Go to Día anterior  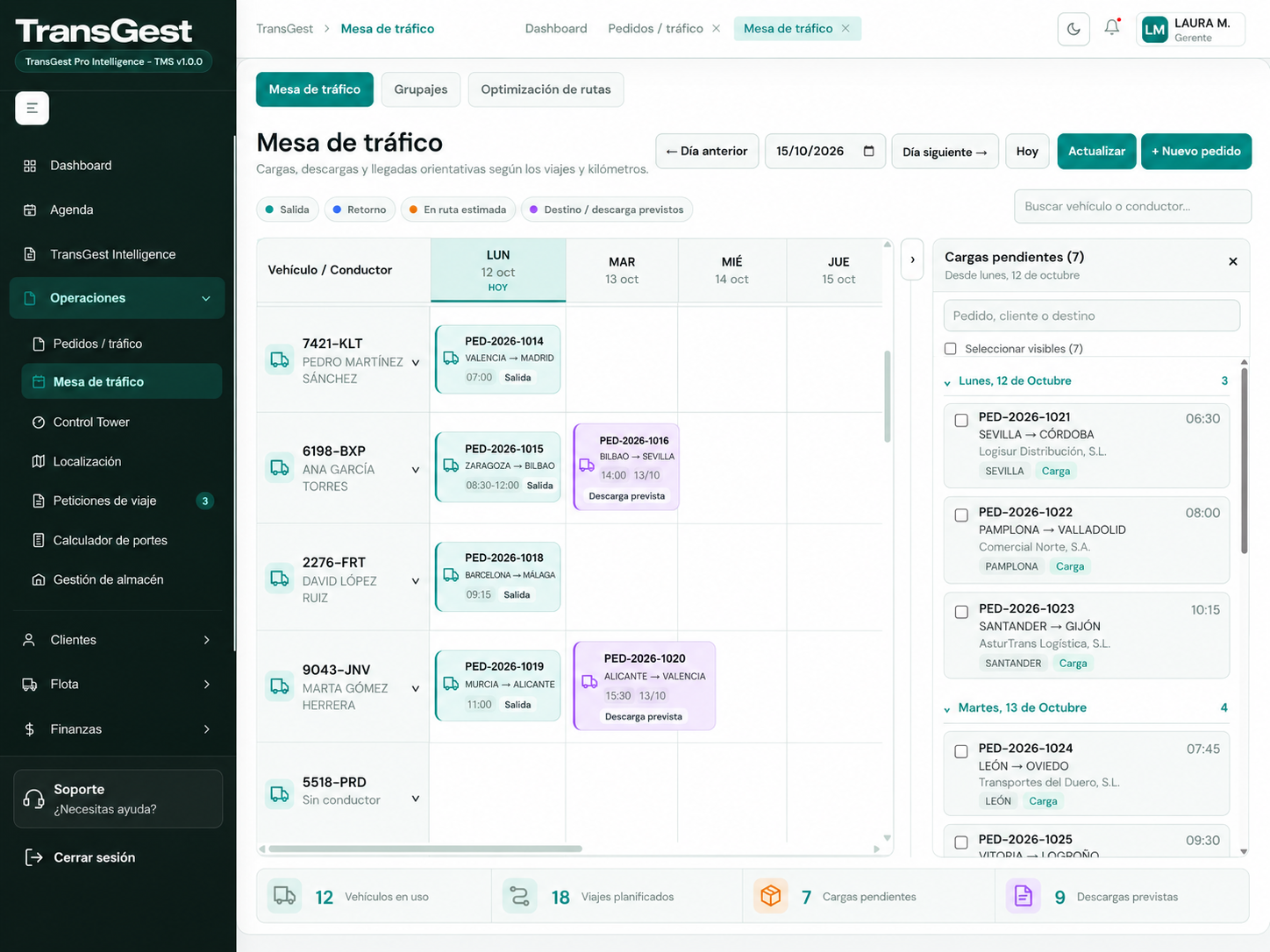[707, 151]
